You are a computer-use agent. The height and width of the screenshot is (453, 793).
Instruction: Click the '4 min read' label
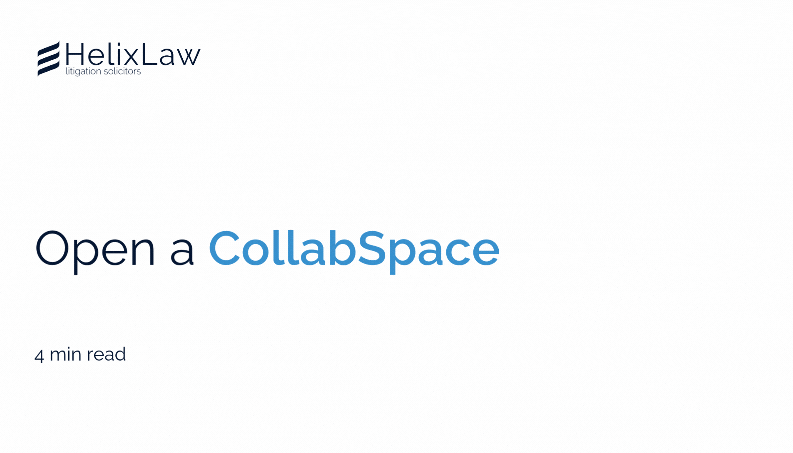80,354
